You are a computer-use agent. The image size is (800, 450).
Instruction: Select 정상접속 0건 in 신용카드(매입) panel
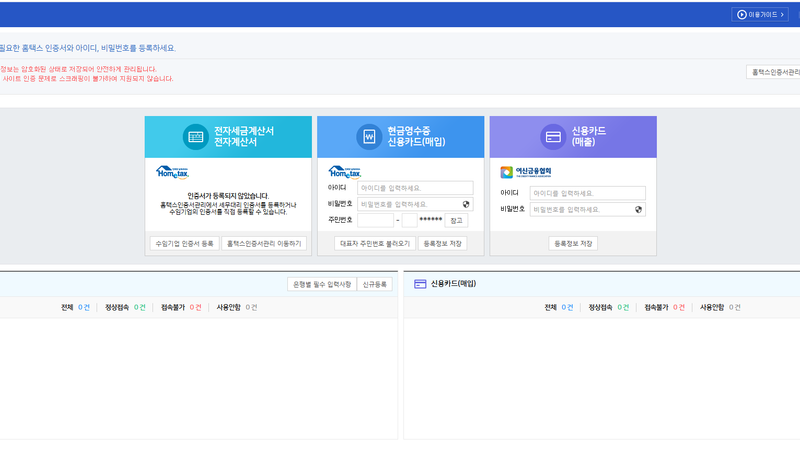pyautogui.click(x=609, y=307)
